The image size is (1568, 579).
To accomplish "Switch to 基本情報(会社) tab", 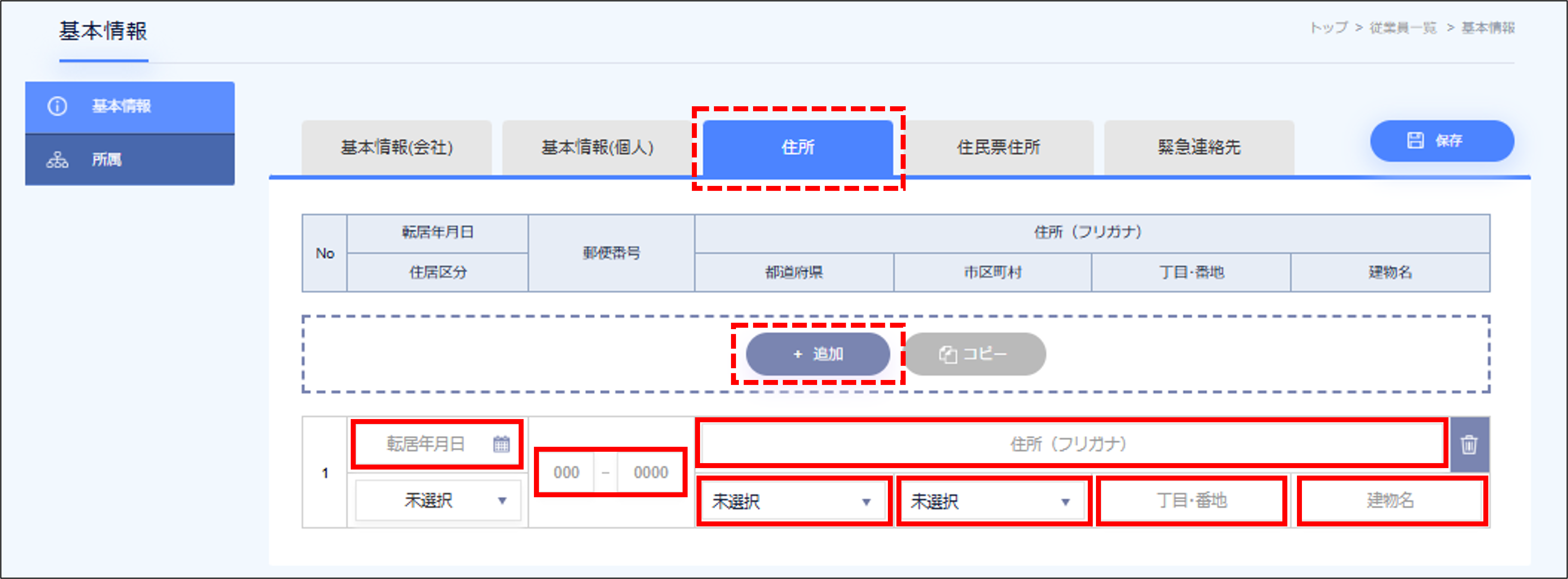I will [396, 147].
